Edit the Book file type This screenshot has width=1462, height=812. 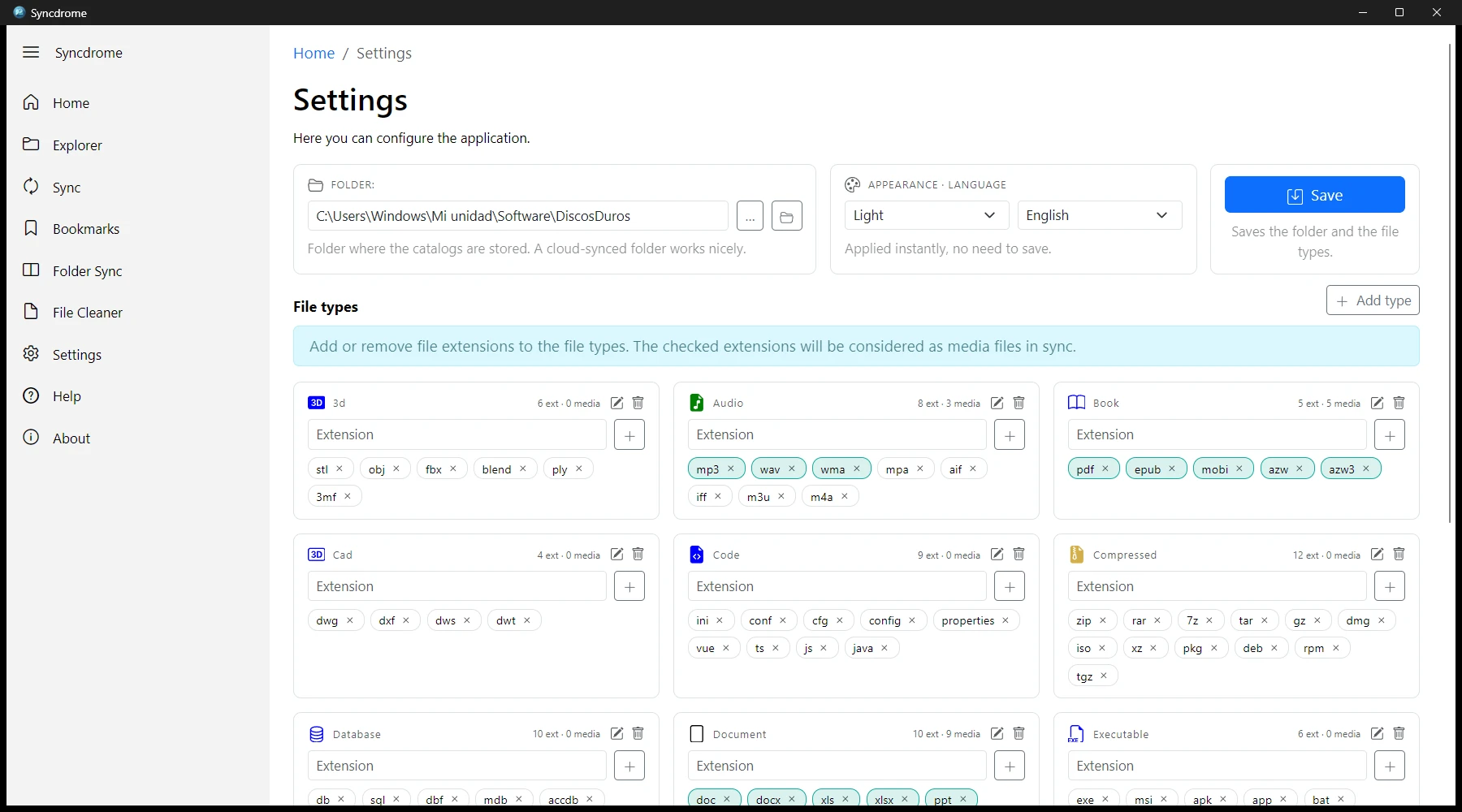click(1378, 403)
